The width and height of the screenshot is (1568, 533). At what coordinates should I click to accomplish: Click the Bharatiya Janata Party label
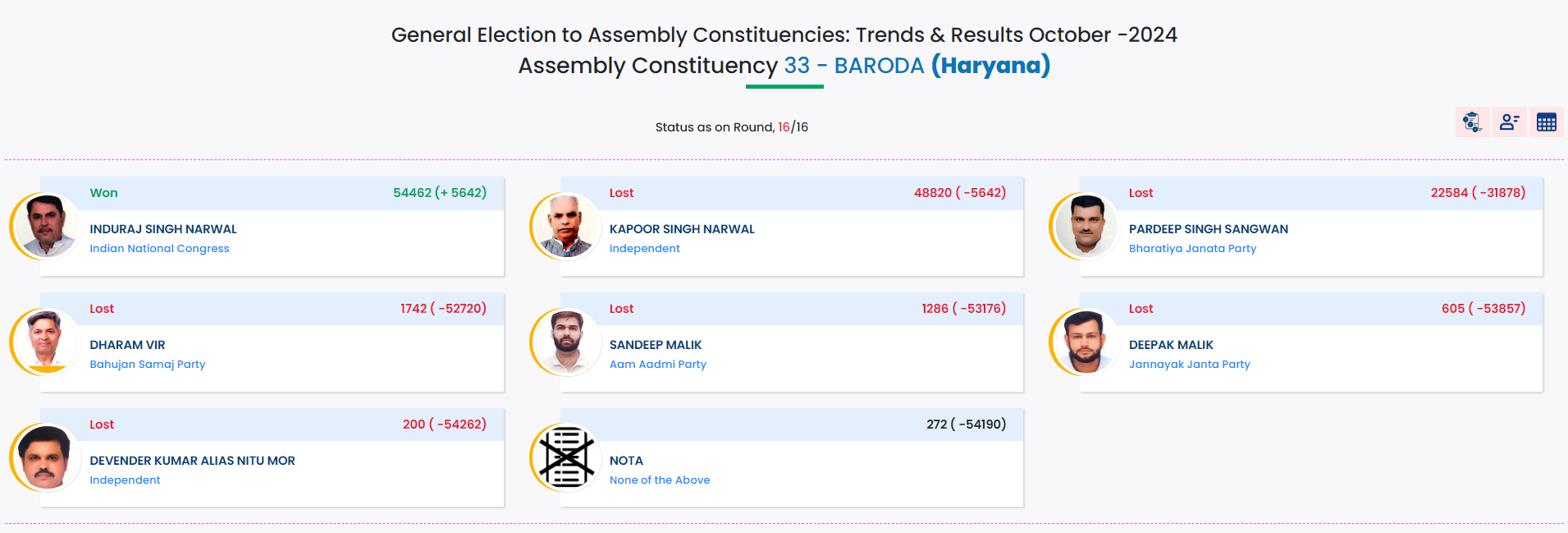click(1192, 249)
